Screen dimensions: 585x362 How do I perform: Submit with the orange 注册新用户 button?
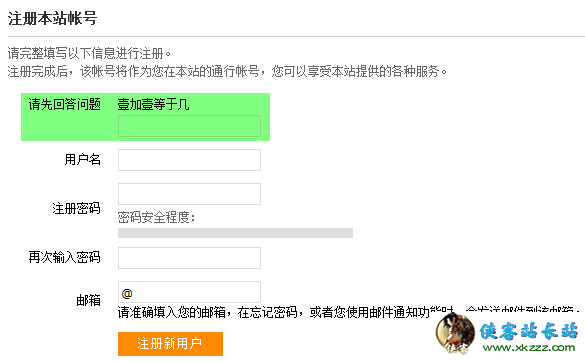pos(170,344)
